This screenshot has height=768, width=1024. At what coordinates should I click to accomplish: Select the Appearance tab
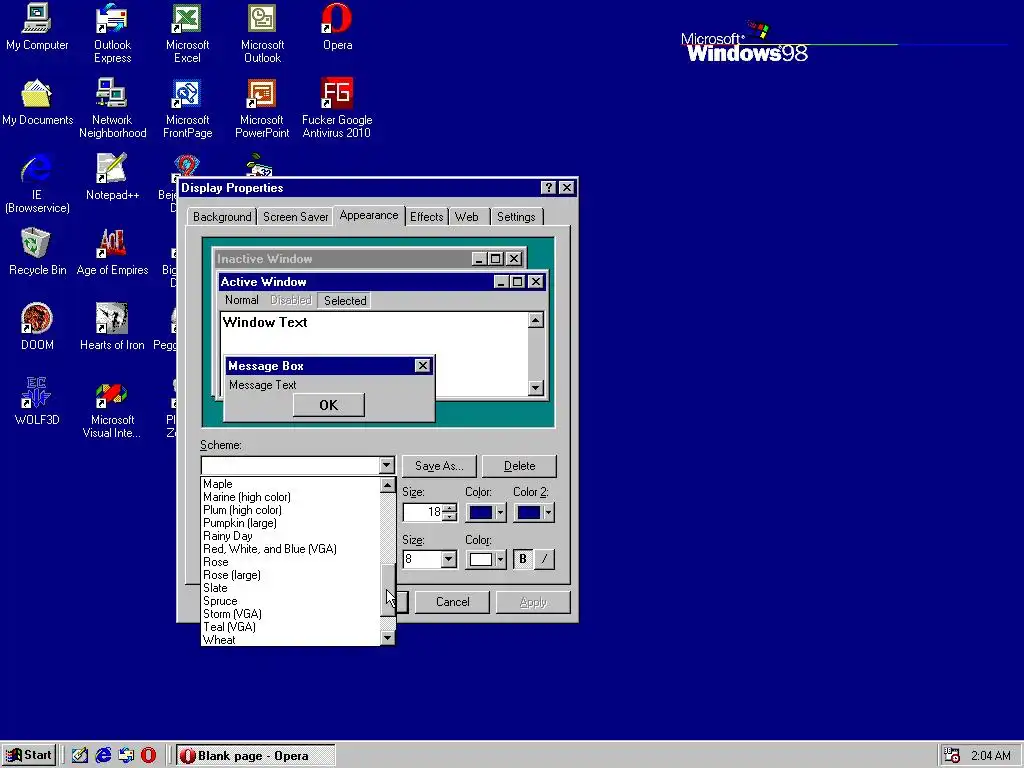(369, 216)
